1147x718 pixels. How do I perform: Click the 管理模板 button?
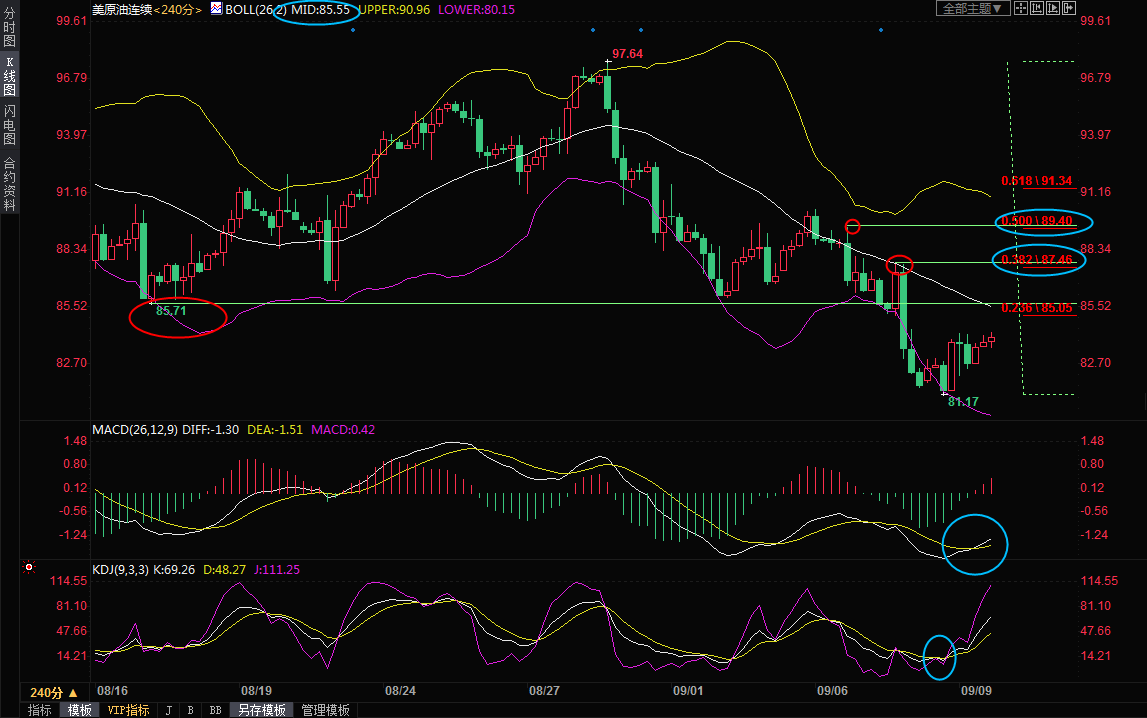326,710
